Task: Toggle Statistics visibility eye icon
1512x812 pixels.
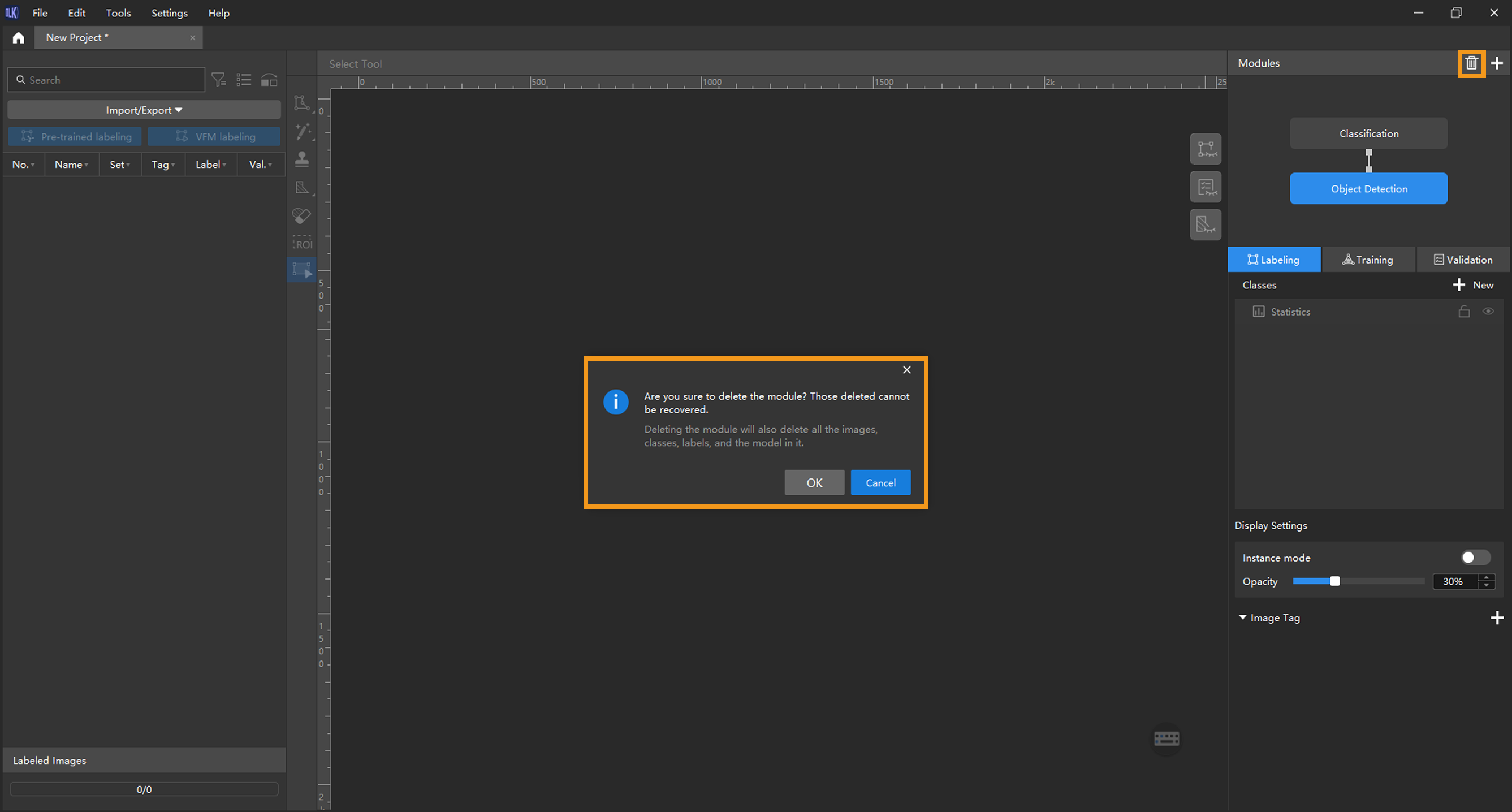Action: (1488, 311)
